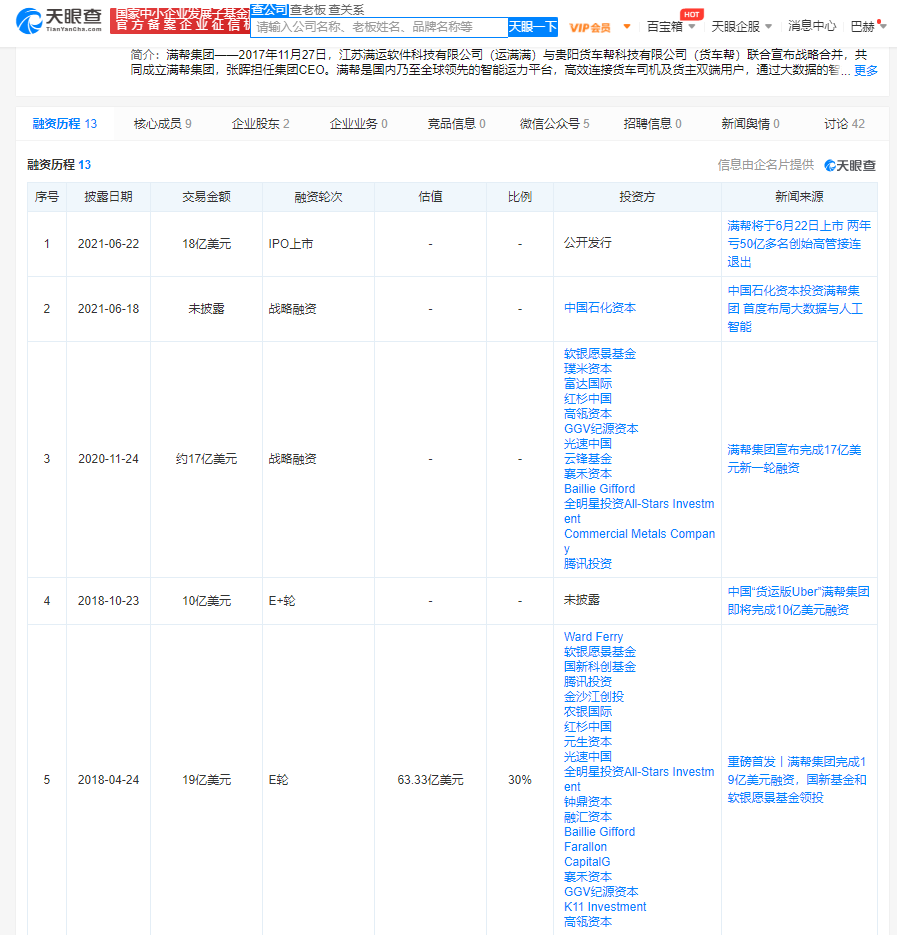Expand the VIP会员 dropdown arrow

[x=627, y=26]
